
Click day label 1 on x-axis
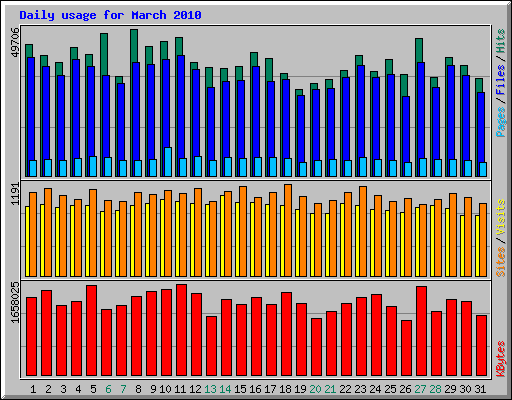[33, 389]
